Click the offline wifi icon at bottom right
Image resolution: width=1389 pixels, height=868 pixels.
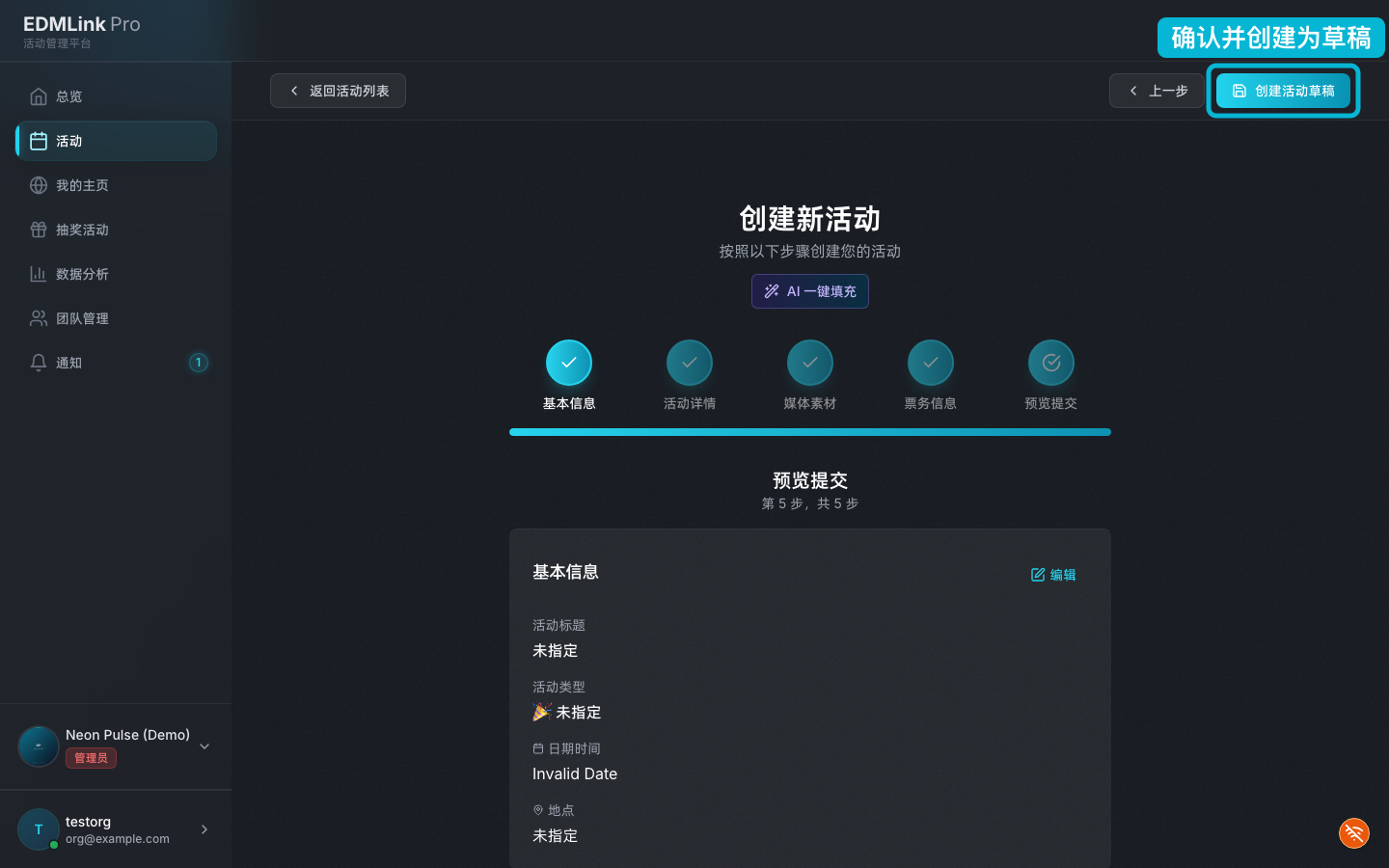(x=1354, y=833)
